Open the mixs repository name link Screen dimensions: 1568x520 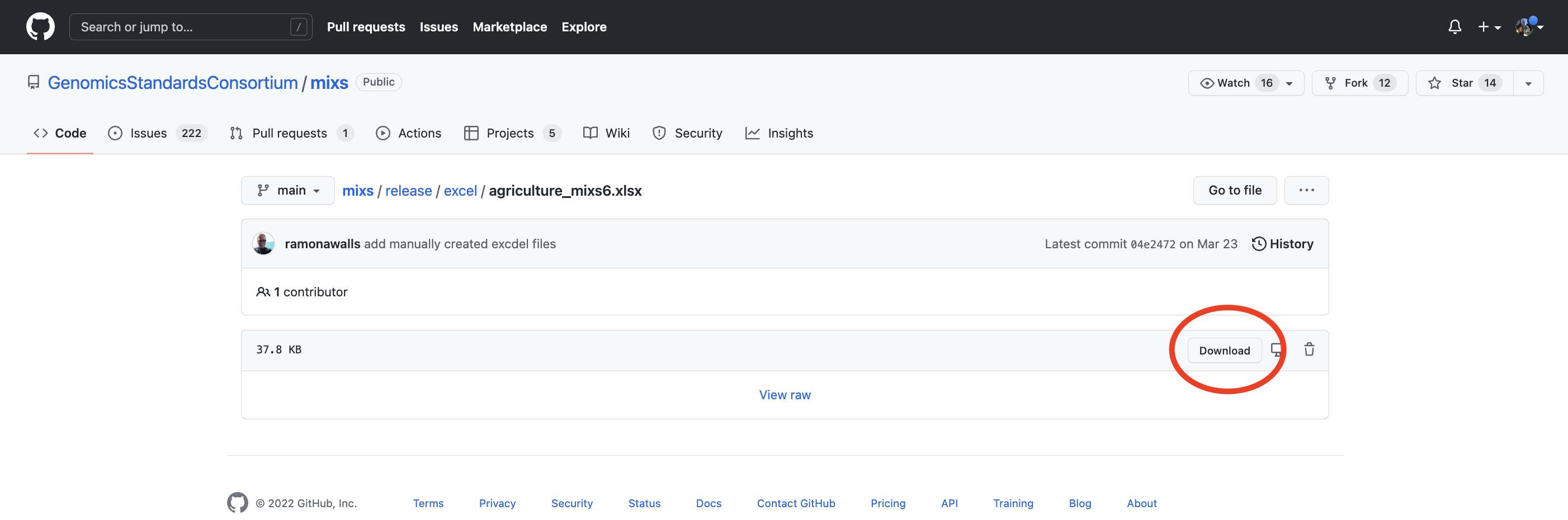click(x=329, y=82)
